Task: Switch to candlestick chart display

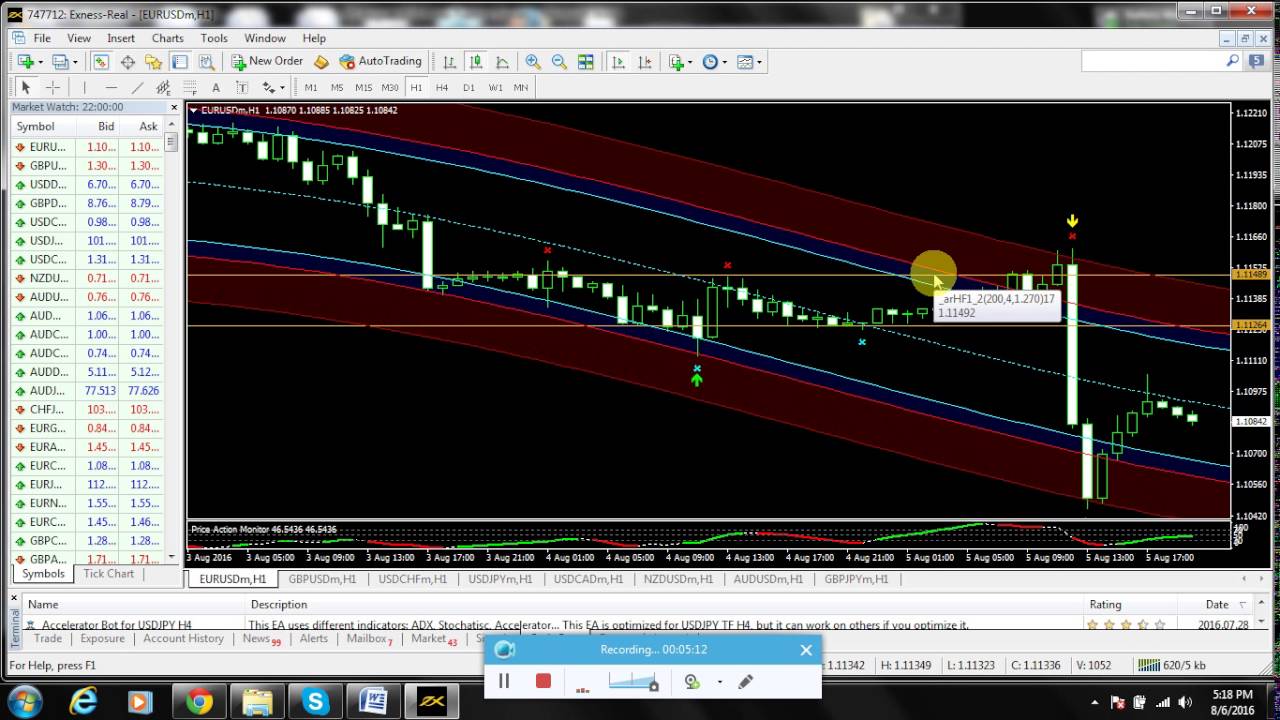Action: point(476,62)
